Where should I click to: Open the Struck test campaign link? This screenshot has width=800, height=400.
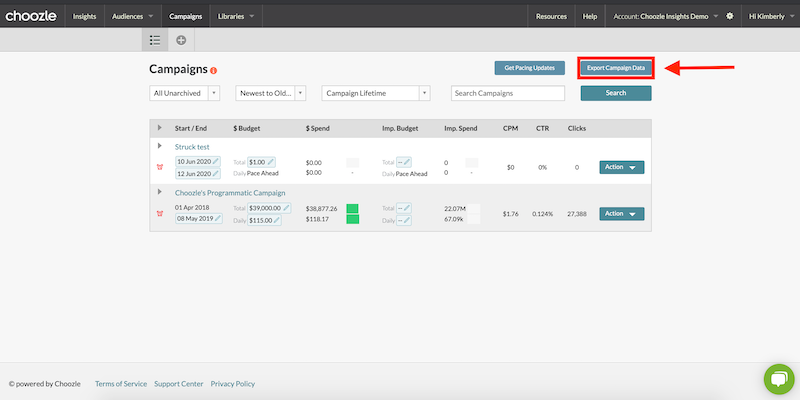[x=192, y=147]
